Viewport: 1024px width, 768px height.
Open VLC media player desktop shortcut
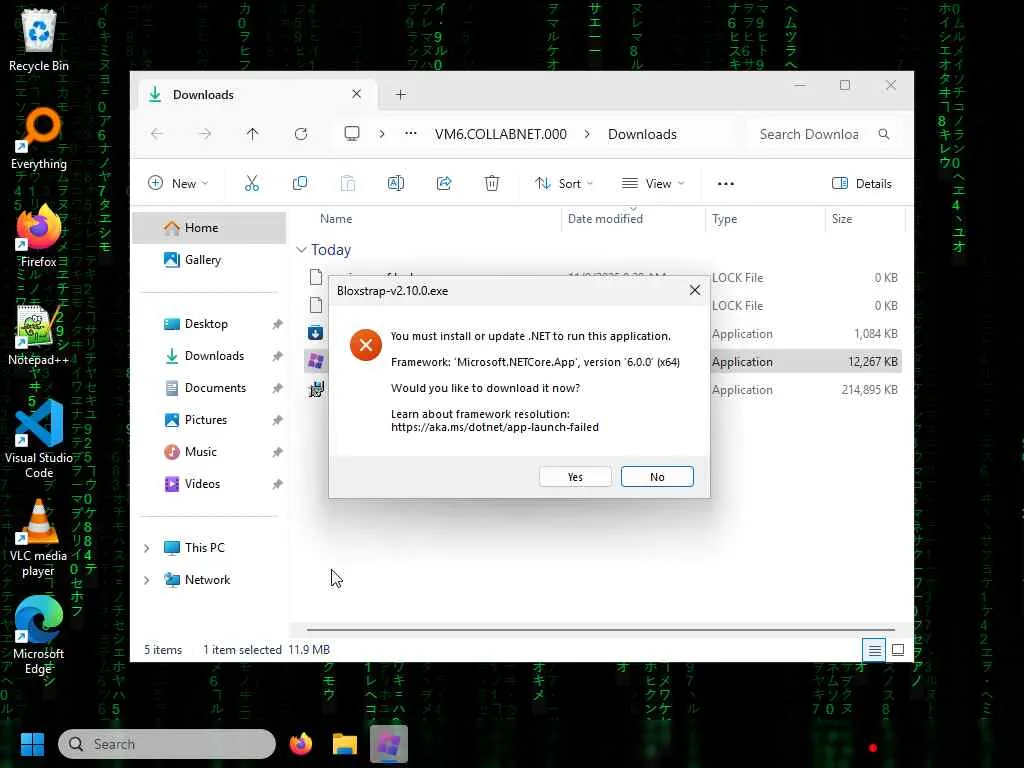click(x=39, y=537)
